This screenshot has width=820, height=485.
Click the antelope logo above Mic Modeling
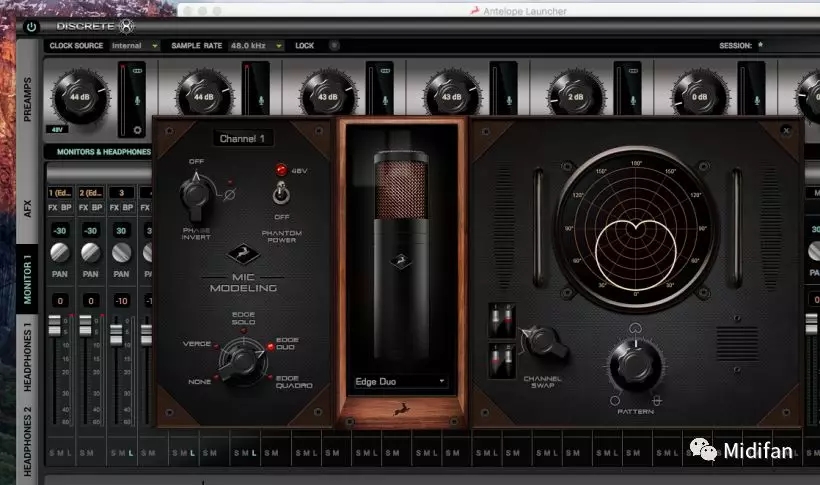coord(237,254)
